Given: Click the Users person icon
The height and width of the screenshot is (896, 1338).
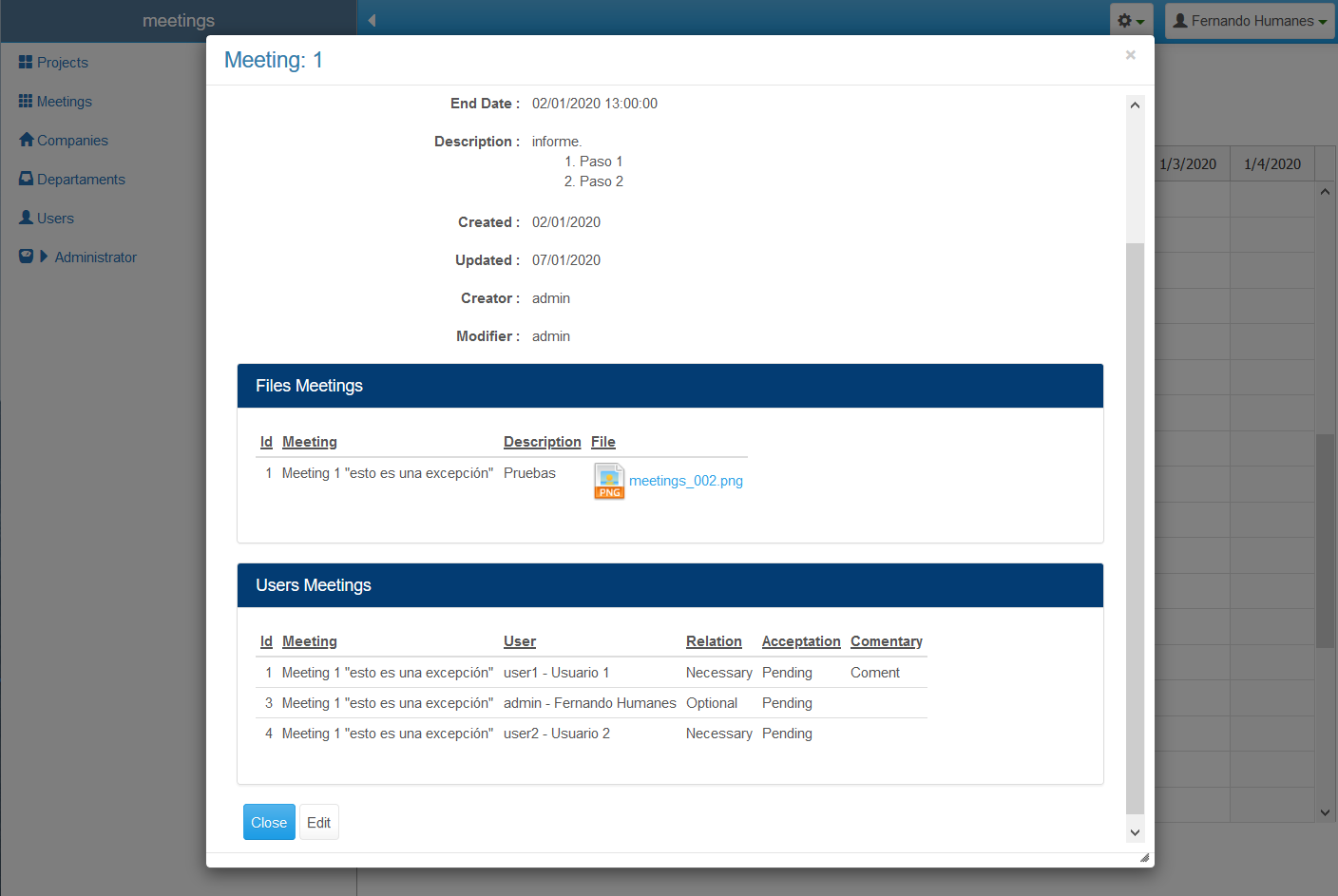Looking at the screenshot, I should (27, 218).
